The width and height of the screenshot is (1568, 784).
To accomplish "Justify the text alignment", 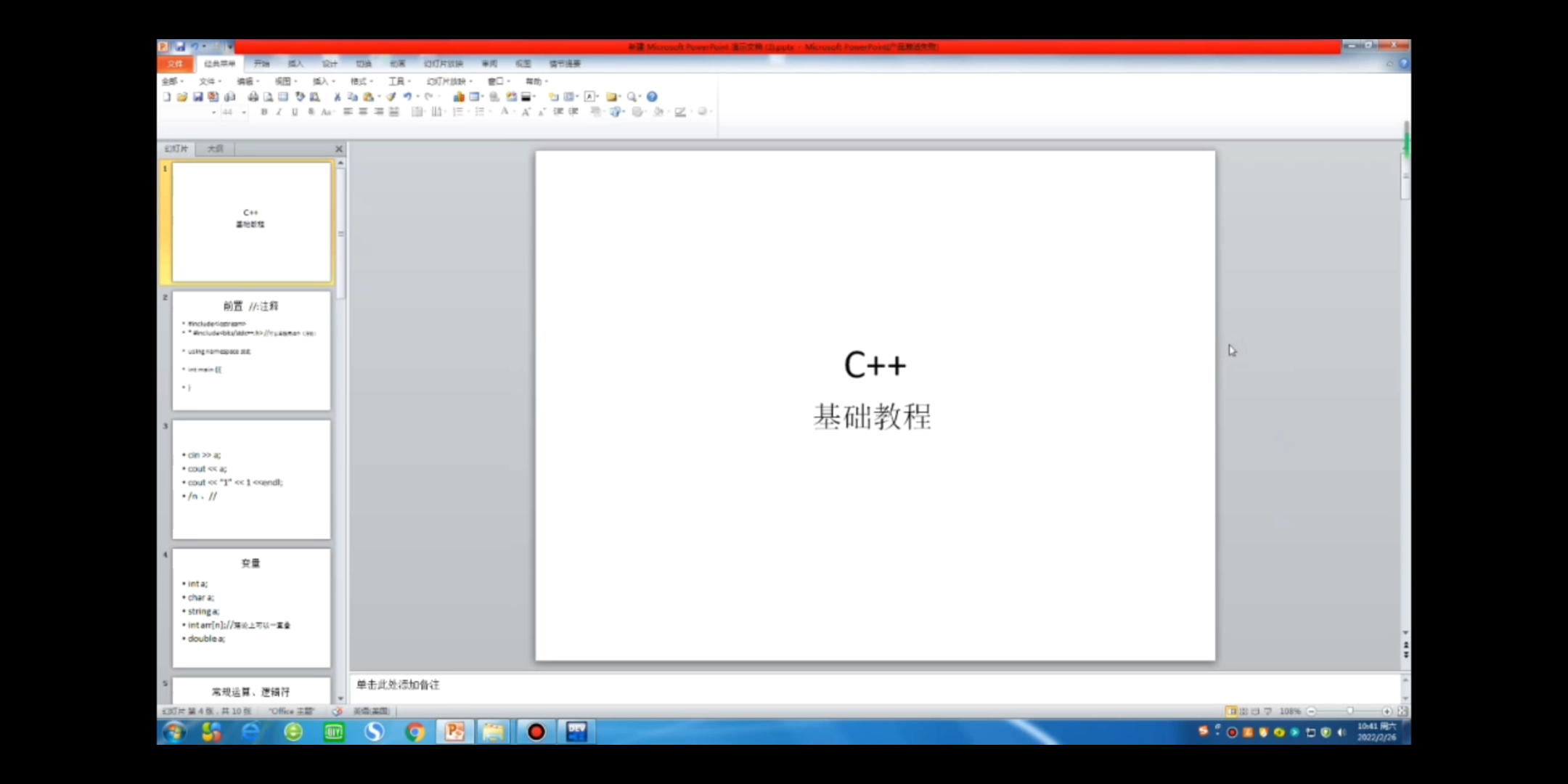I will pyautogui.click(x=393, y=112).
